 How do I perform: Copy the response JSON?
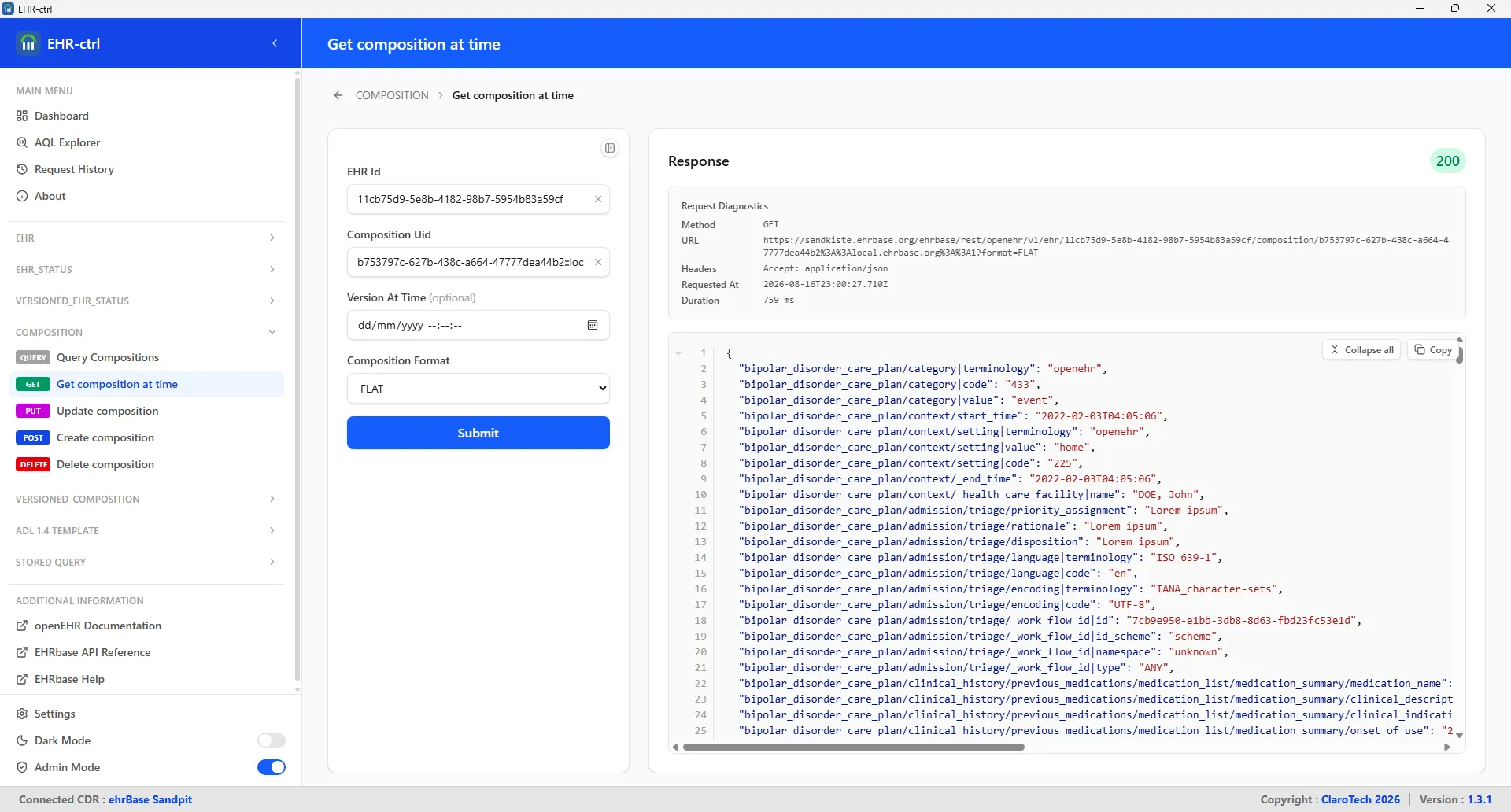pos(1433,350)
